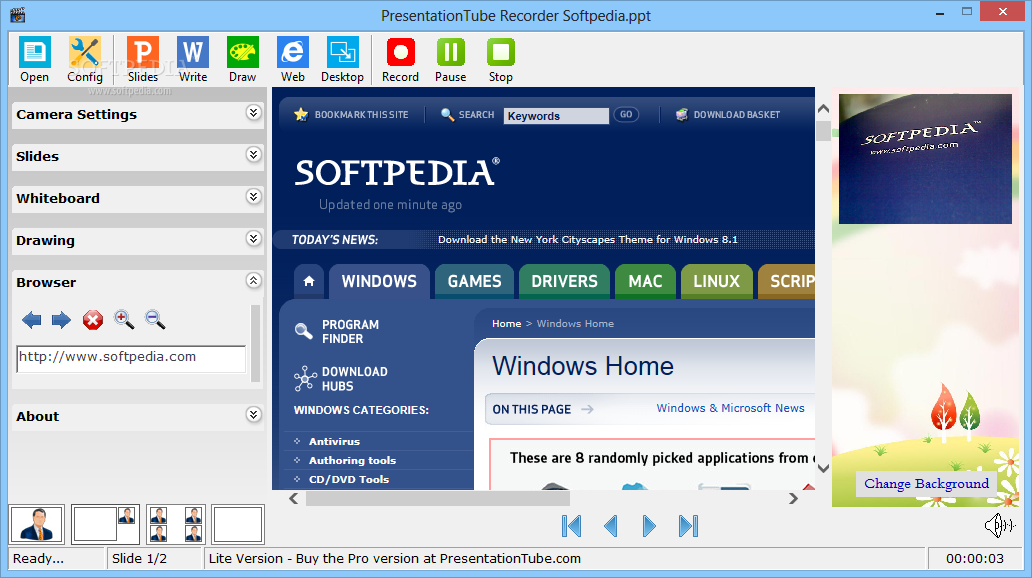This screenshot has height=578, width=1032.
Task: Click the SOFTPEDIA logo on the page
Action: (x=397, y=172)
